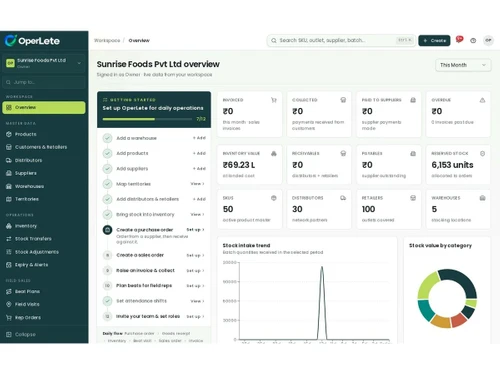
Task: Click the Distributors sidebar truck icon
Action: pos(9,160)
